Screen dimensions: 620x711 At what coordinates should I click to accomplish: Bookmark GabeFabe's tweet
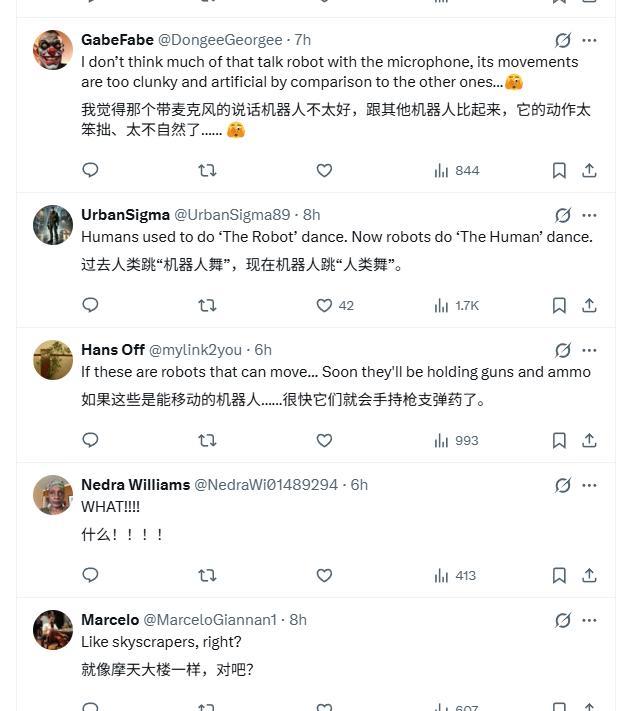pyautogui.click(x=560, y=170)
